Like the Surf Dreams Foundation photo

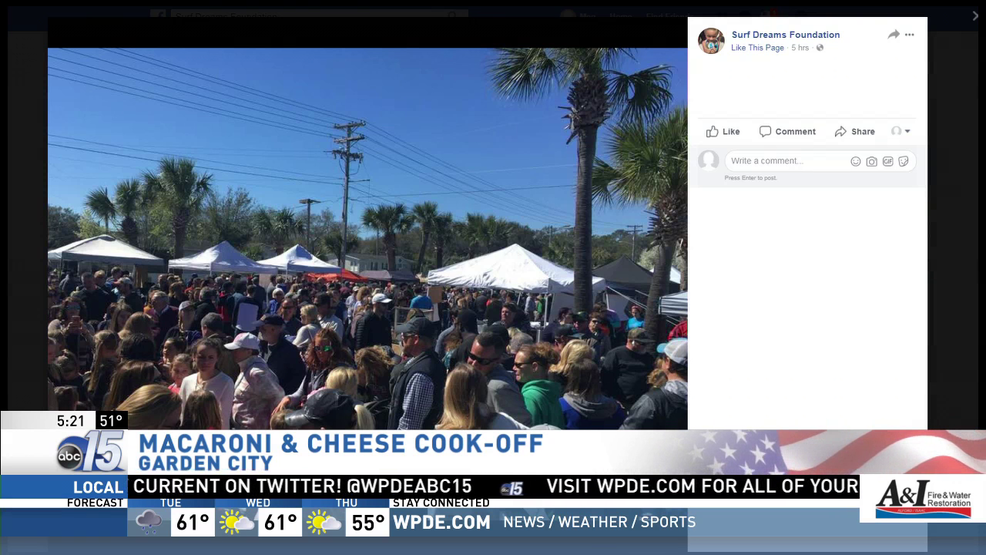723,131
